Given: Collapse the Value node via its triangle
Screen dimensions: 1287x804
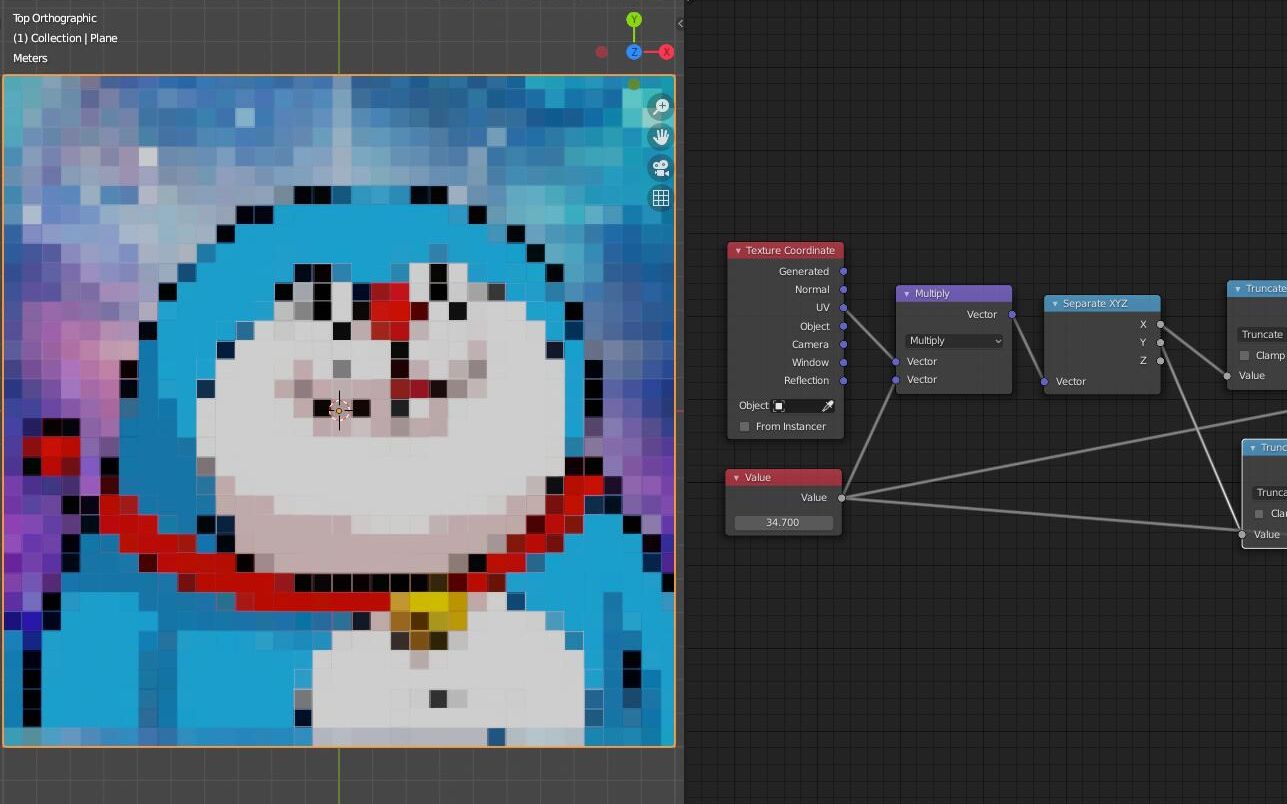Looking at the screenshot, I should click(x=737, y=478).
